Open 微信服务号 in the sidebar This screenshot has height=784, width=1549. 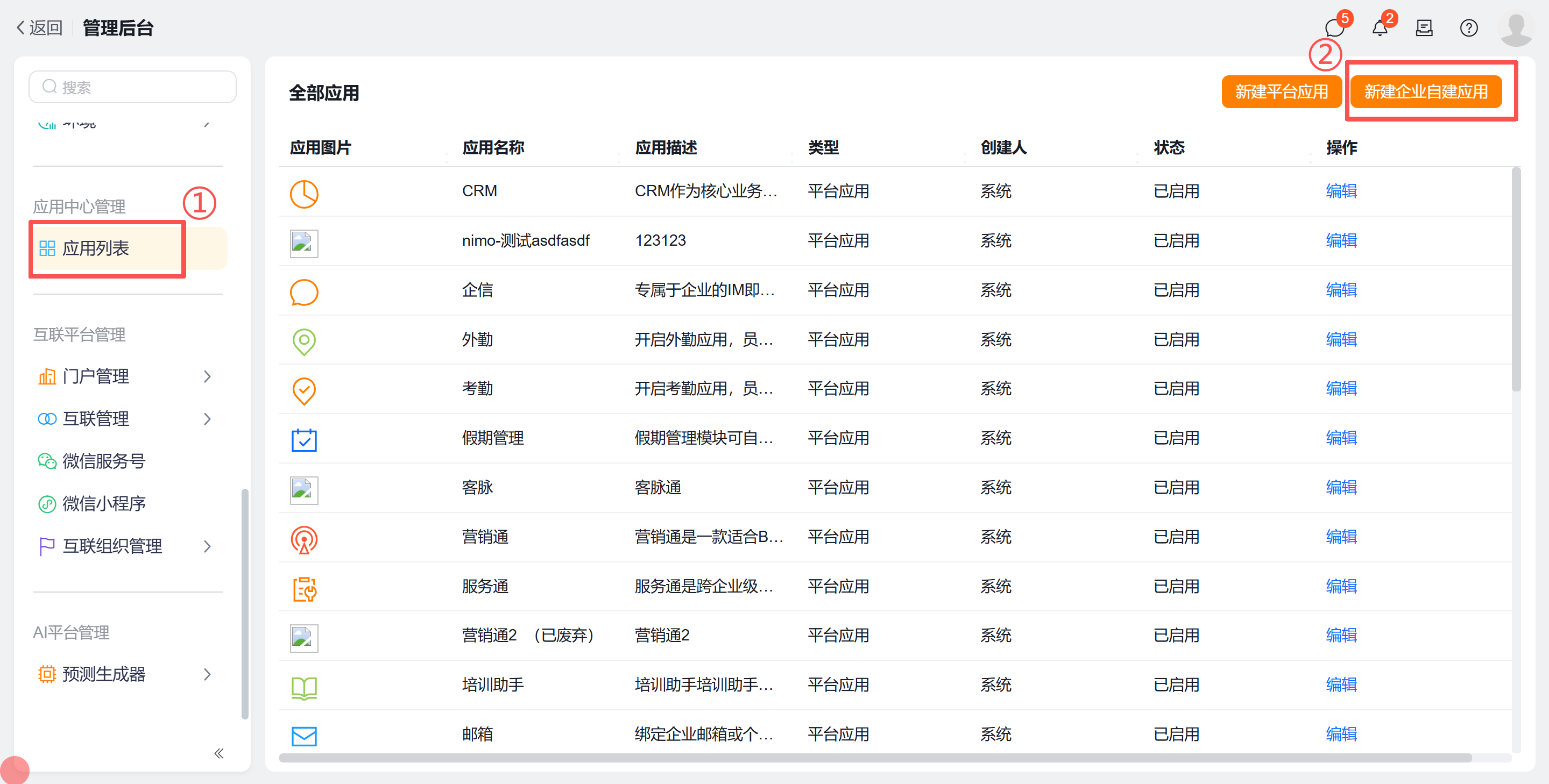click(103, 461)
